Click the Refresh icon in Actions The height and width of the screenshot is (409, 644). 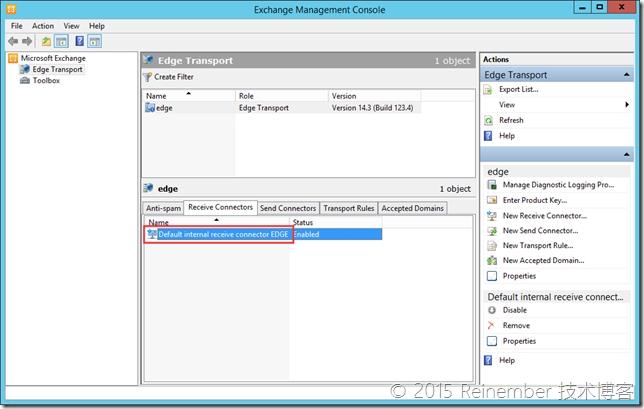click(x=488, y=120)
